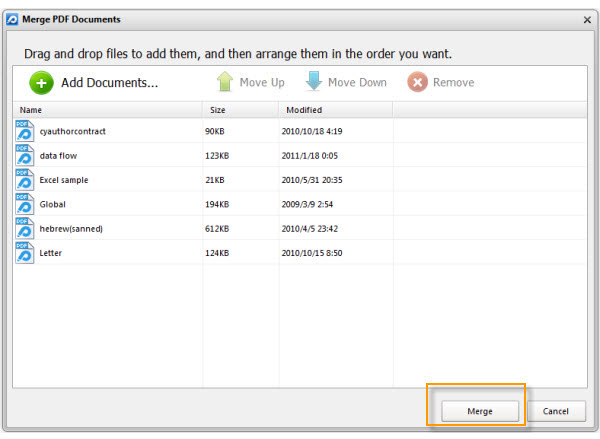Select the 2010/10/15 8:50 modified entry

coord(312,253)
